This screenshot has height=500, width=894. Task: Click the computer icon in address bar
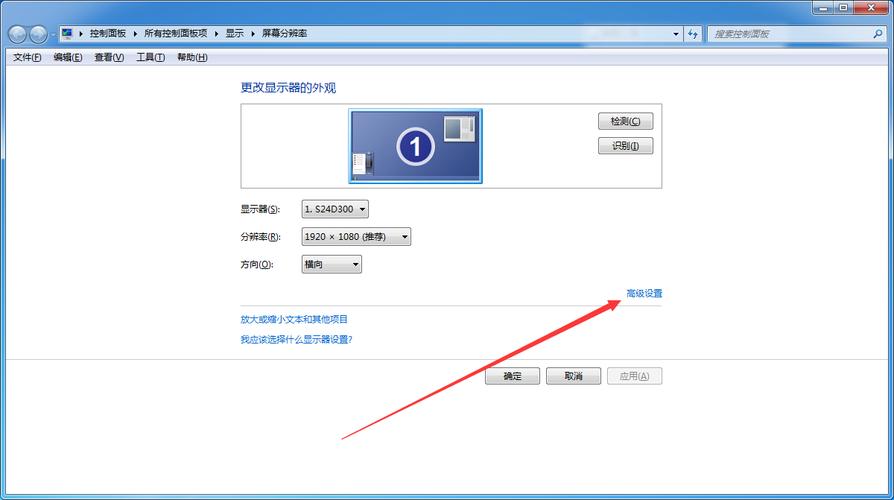[67, 34]
